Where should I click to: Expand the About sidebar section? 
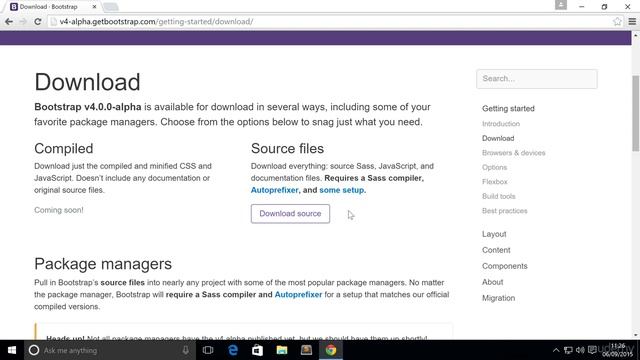click(x=492, y=282)
